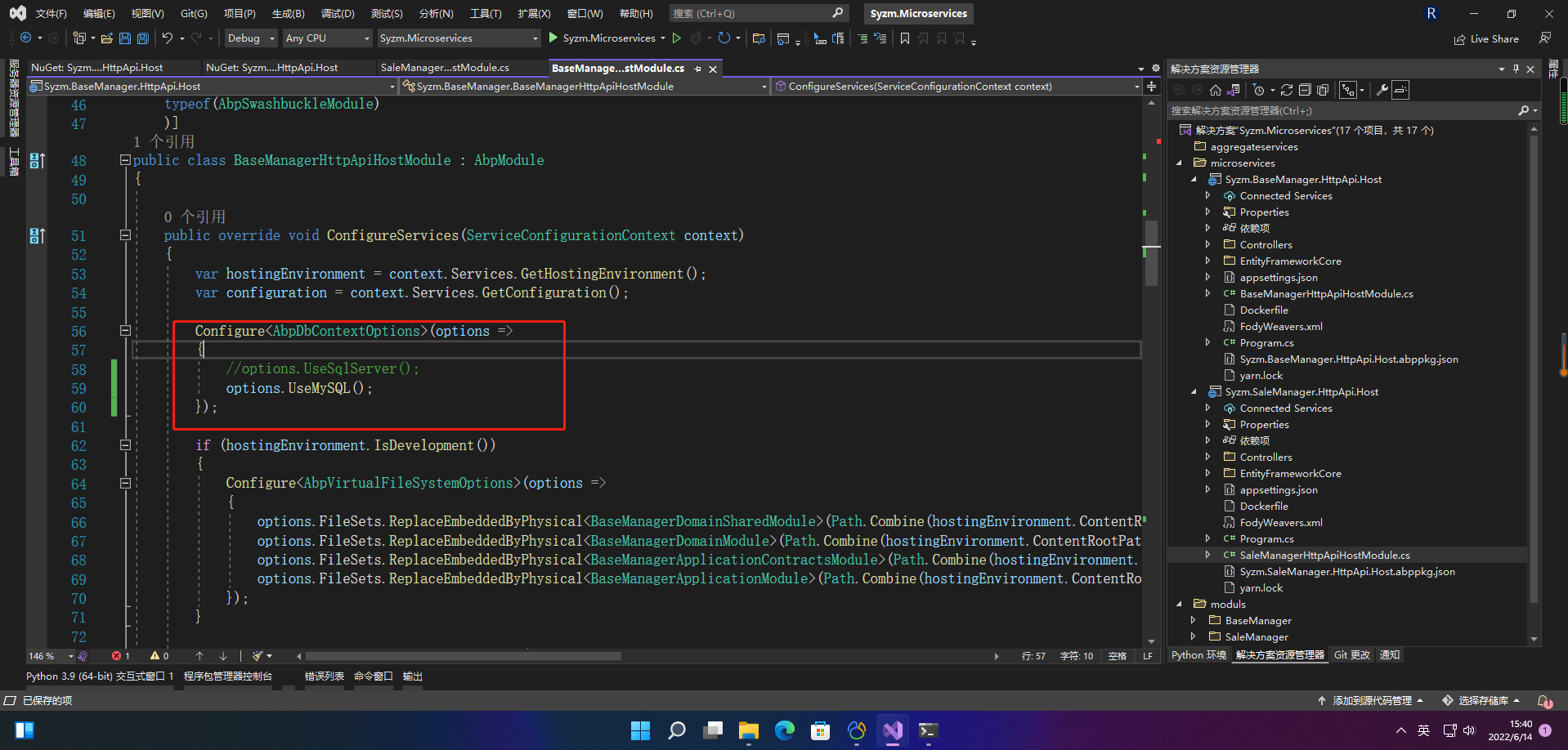Click the Home icon in Solution Explorer
Screen dimensions: 1568x750
pyautogui.click(x=1216, y=90)
